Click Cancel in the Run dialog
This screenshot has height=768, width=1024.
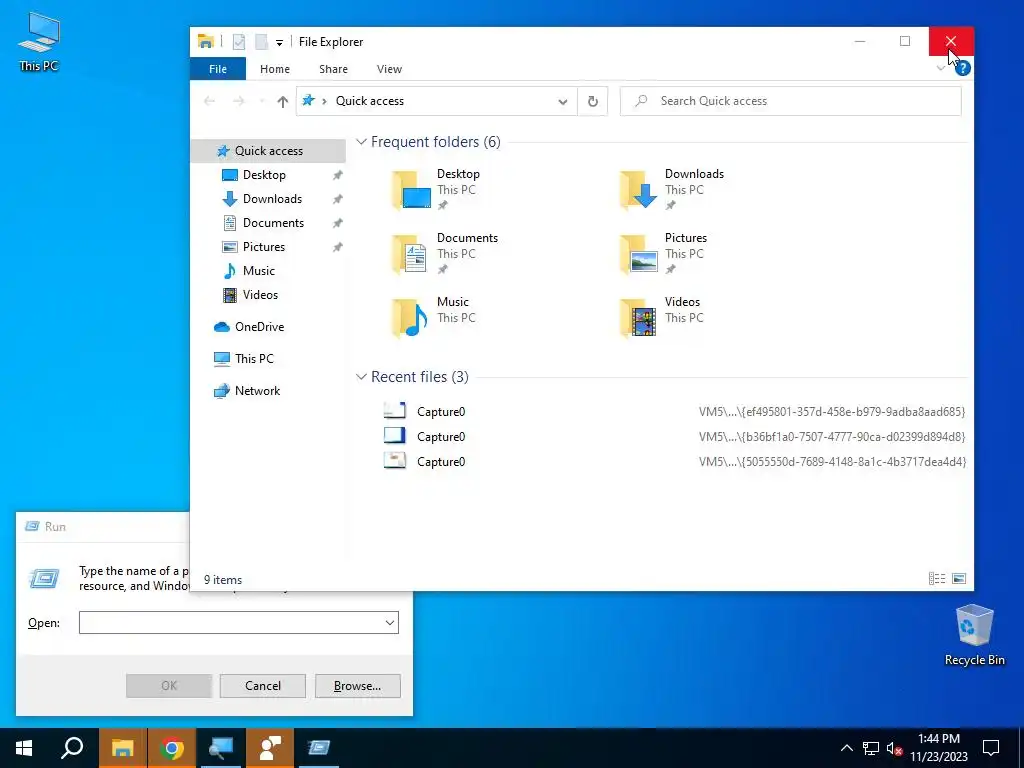tap(263, 686)
